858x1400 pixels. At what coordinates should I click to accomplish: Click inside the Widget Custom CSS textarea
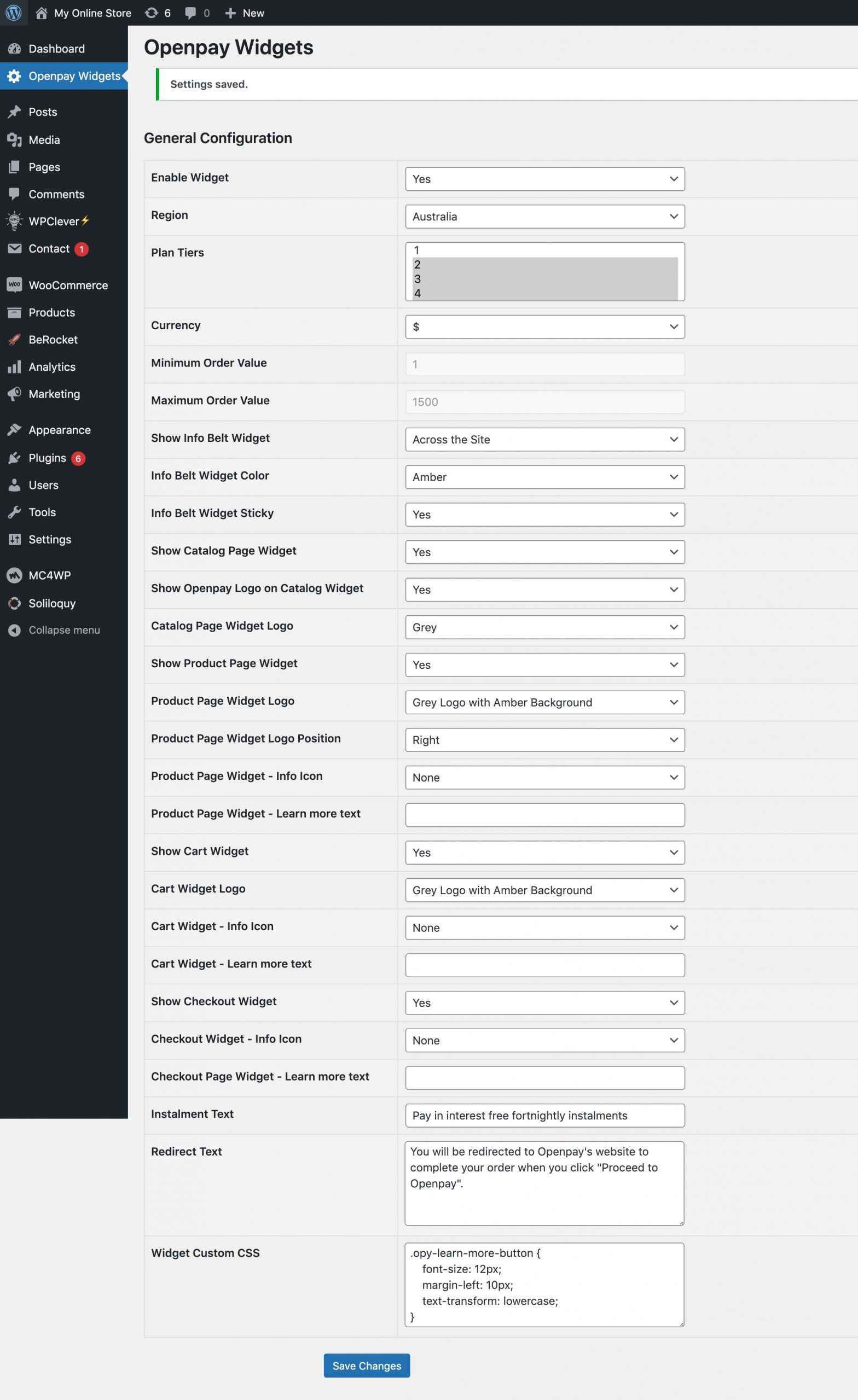coord(544,1285)
